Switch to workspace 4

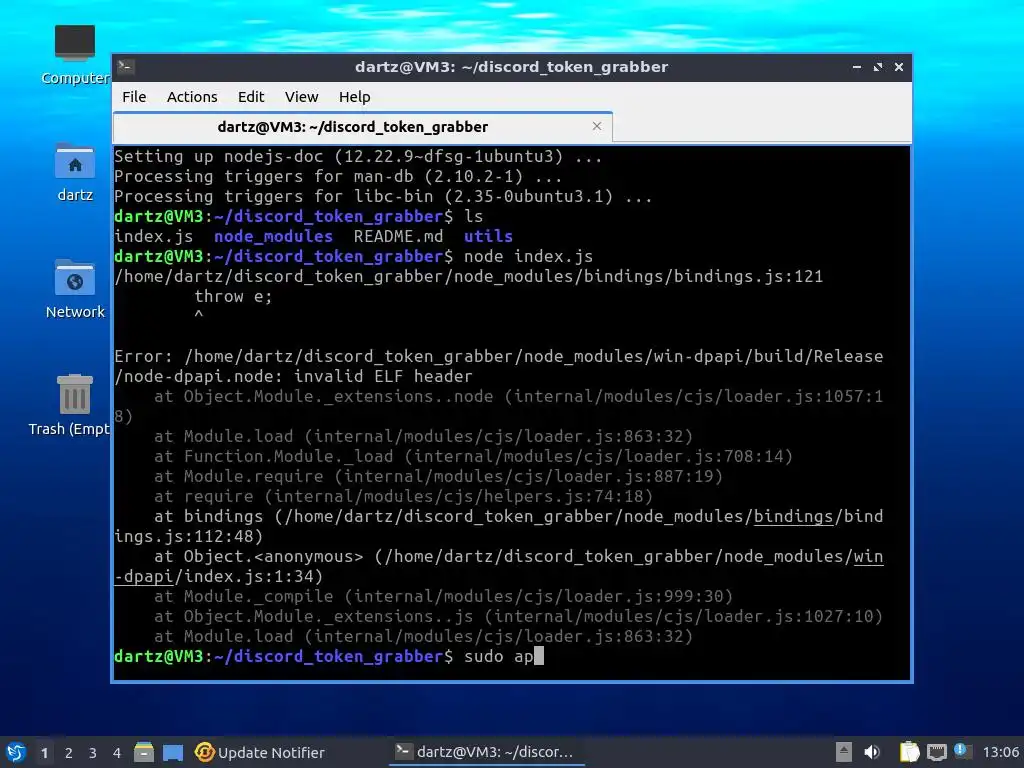click(117, 753)
